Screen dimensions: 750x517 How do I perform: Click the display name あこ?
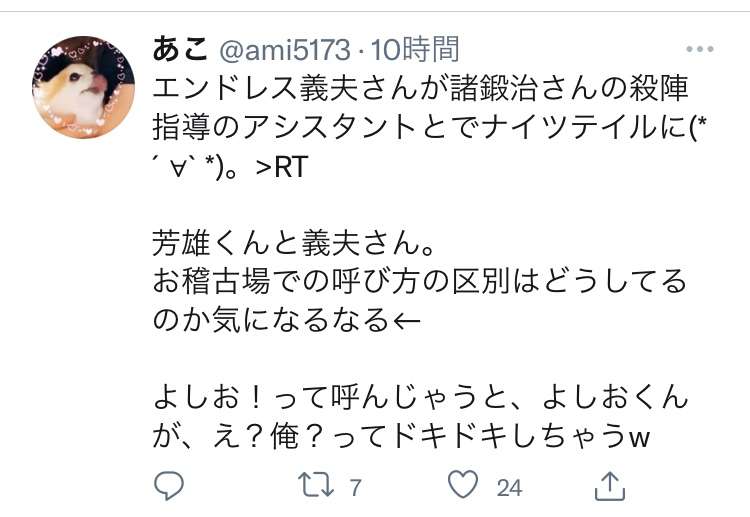[x=180, y=49]
